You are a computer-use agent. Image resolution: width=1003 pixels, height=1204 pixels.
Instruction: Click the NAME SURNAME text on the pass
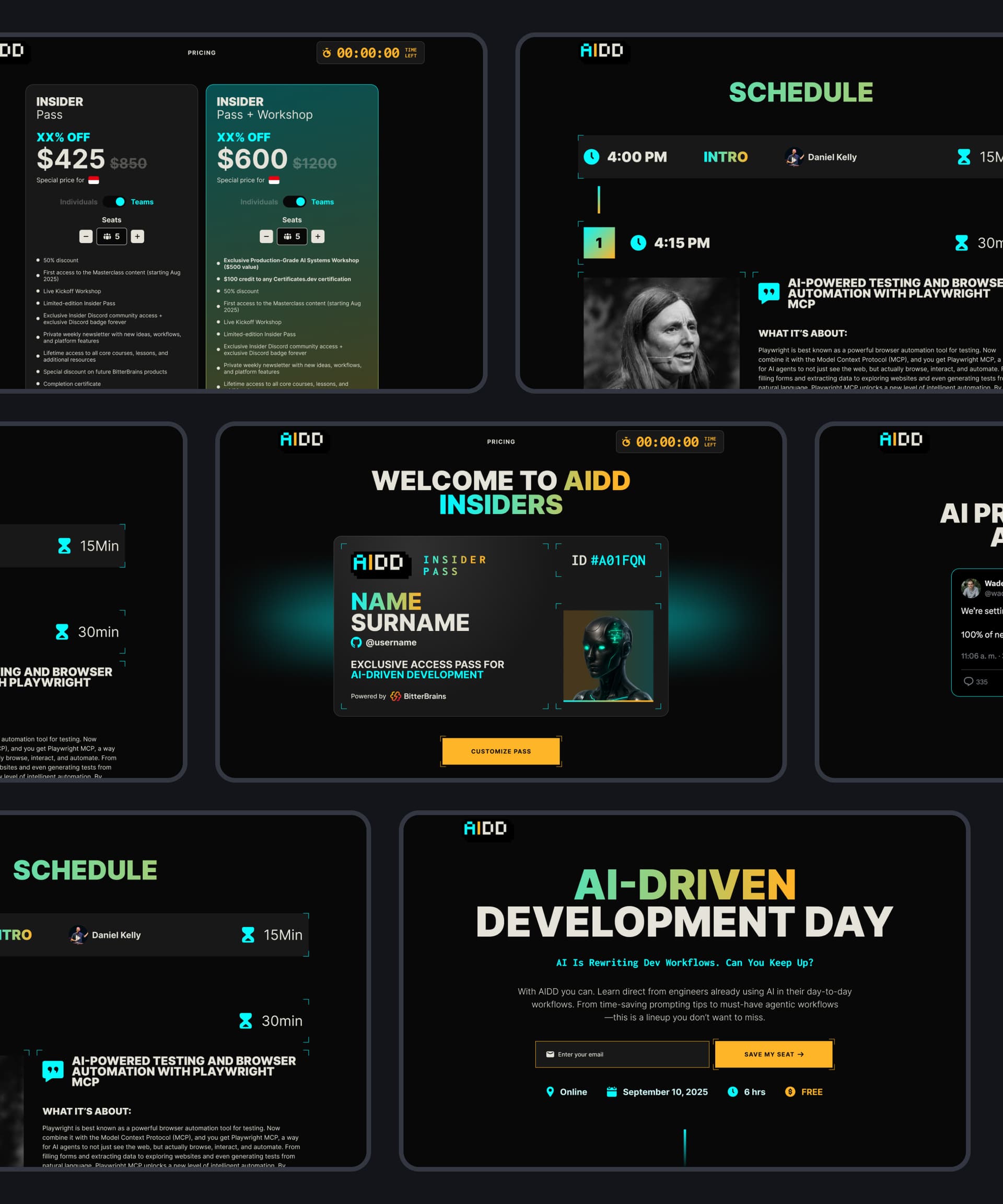click(410, 612)
